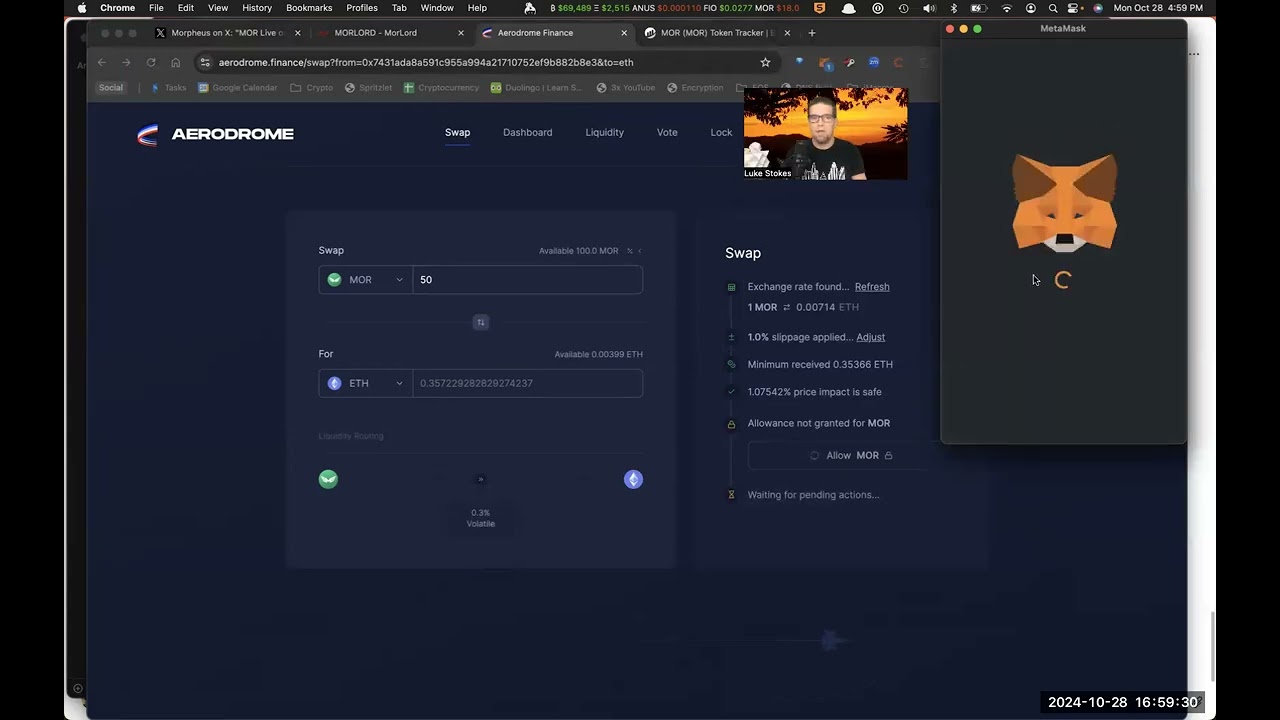This screenshot has width=1280, height=720.
Task: Click the Allow MOR button
Action: click(x=851, y=456)
